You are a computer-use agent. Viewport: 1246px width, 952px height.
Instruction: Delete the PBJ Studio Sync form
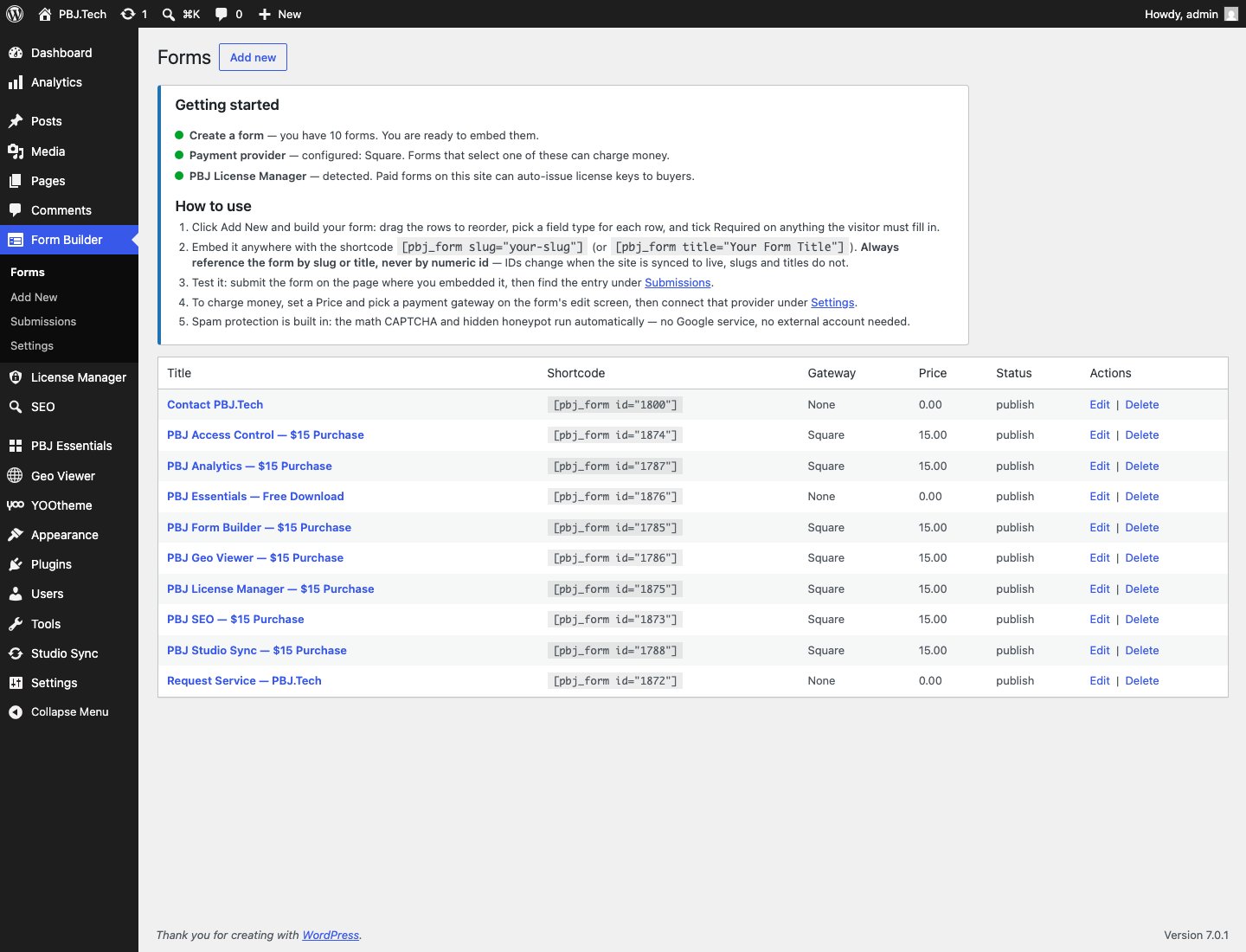coord(1142,650)
